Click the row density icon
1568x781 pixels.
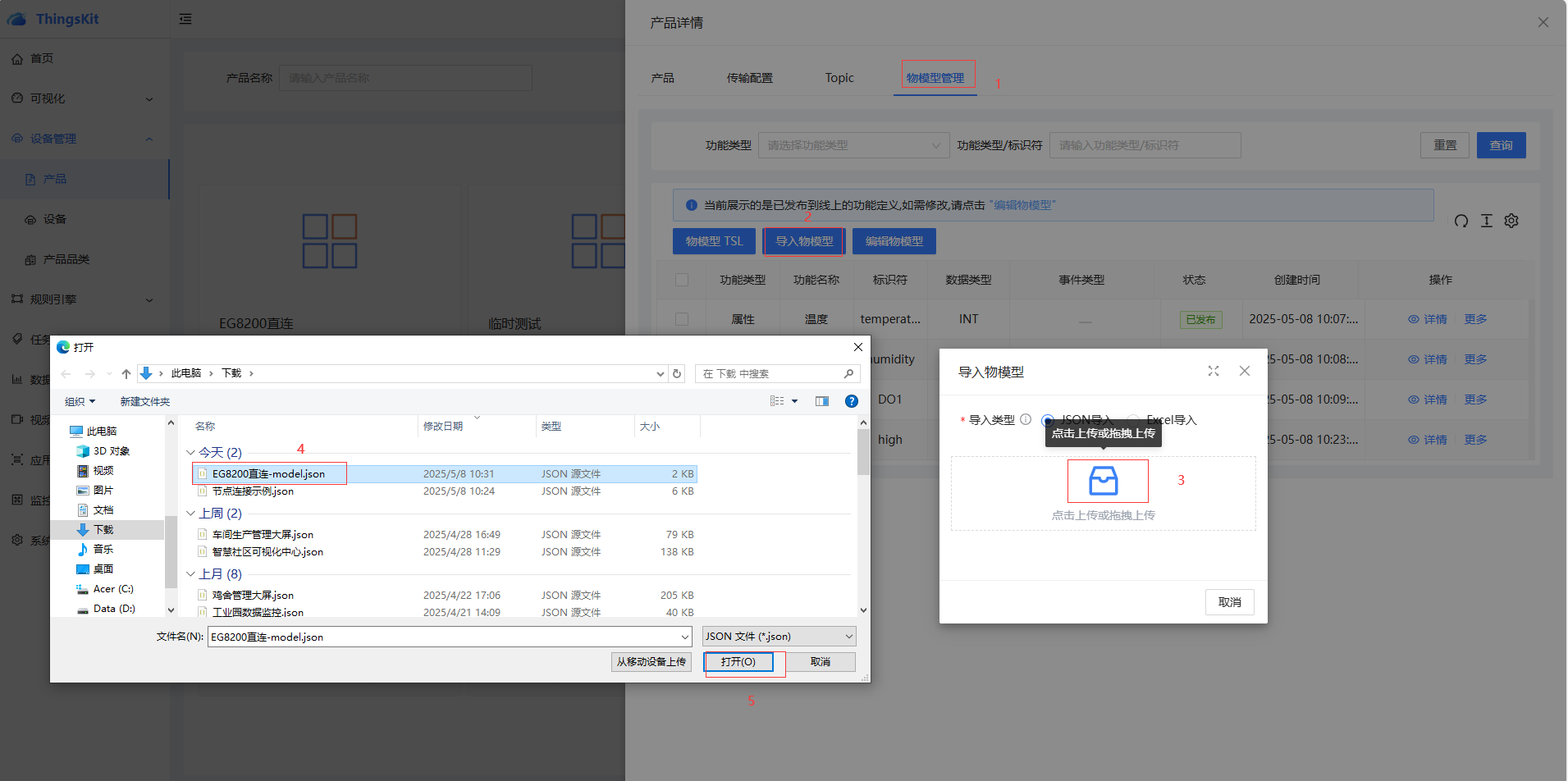click(x=1486, y=221)
